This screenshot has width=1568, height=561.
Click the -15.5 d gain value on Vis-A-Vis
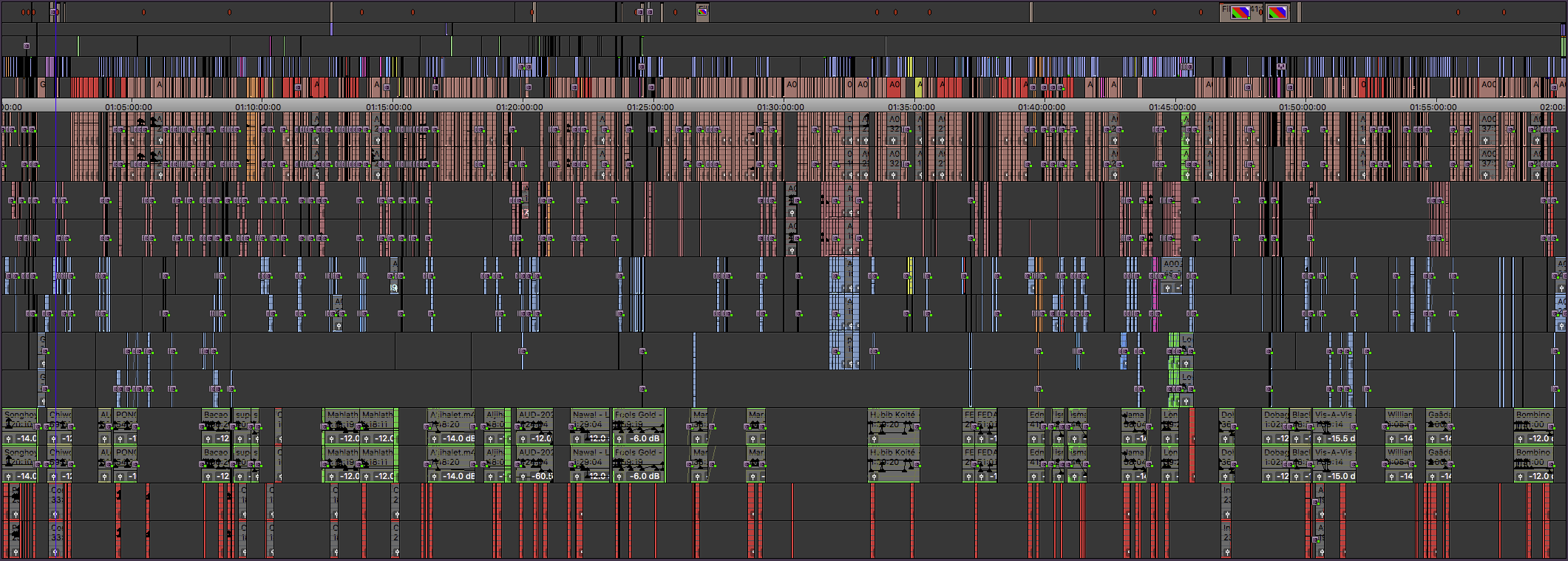(1342, 438)
